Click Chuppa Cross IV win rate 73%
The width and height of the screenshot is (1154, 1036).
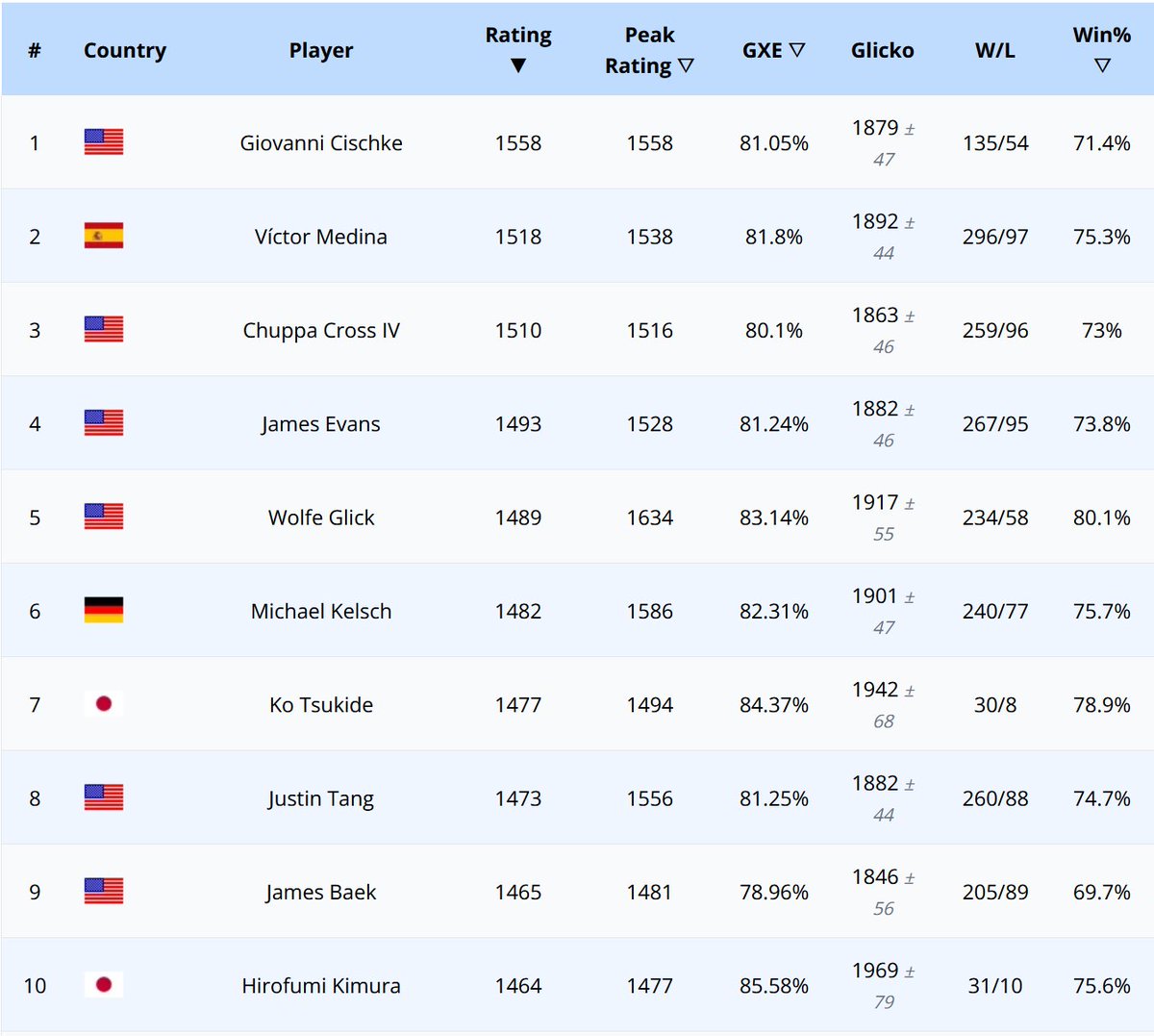tap(1102, 330)
